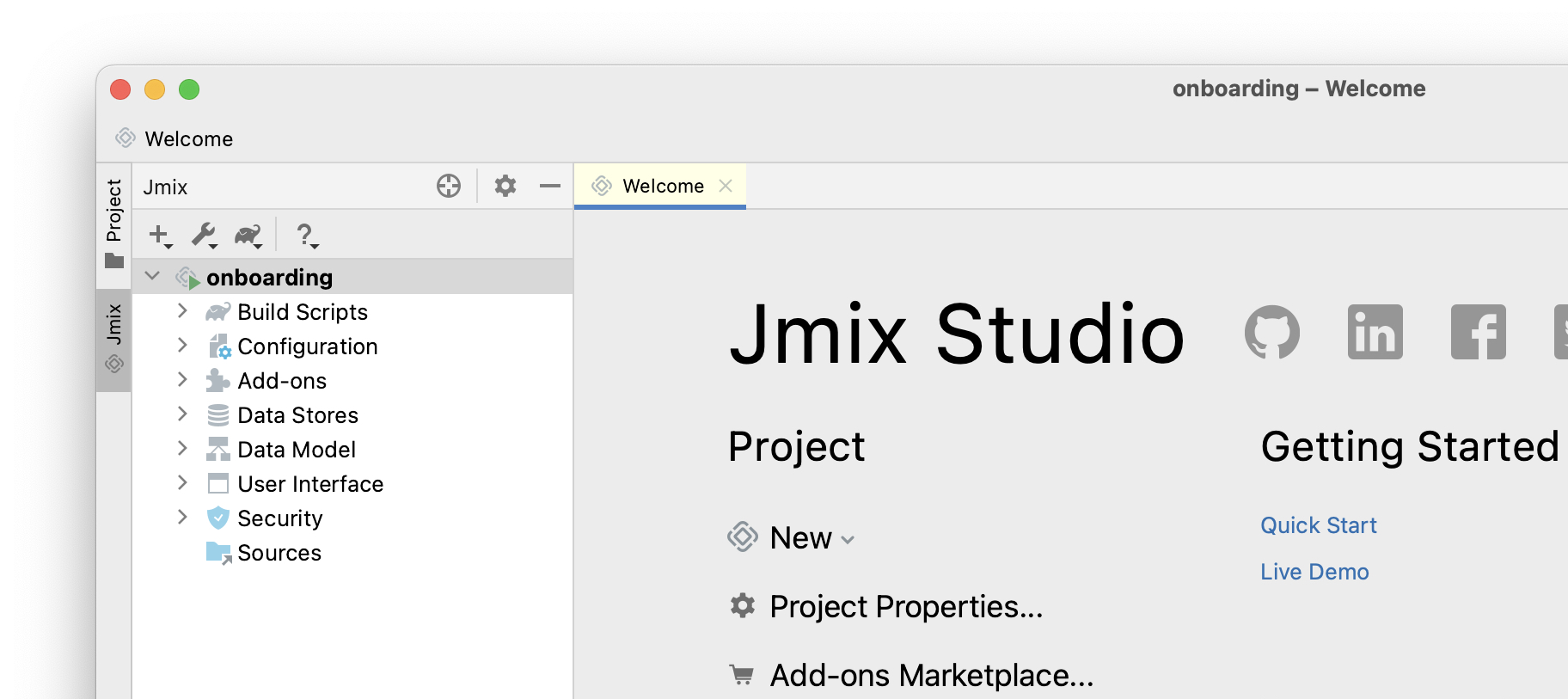Expand the Data Stores node

[182, 414]
